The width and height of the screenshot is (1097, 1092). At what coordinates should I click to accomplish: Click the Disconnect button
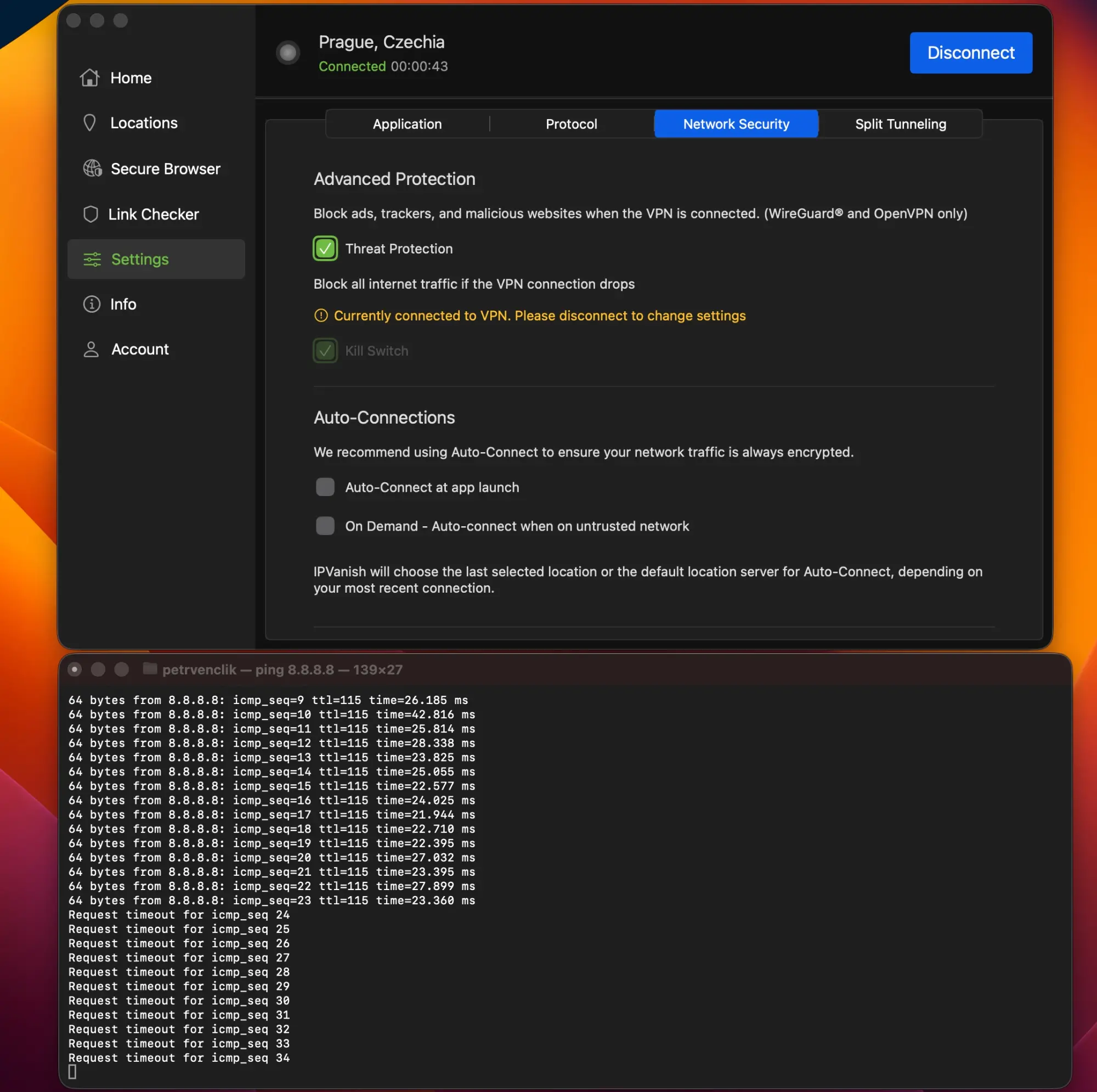click(x=970, y=52)
